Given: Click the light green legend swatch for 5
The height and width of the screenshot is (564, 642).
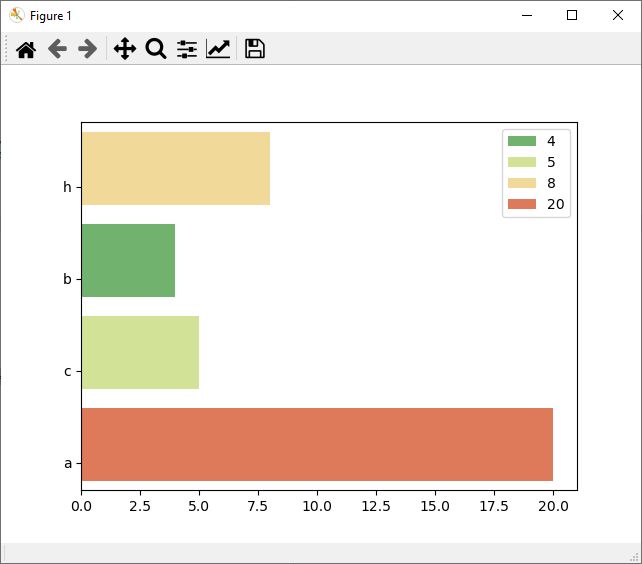Looking at the screenshot, I should [x=522, y=162].
